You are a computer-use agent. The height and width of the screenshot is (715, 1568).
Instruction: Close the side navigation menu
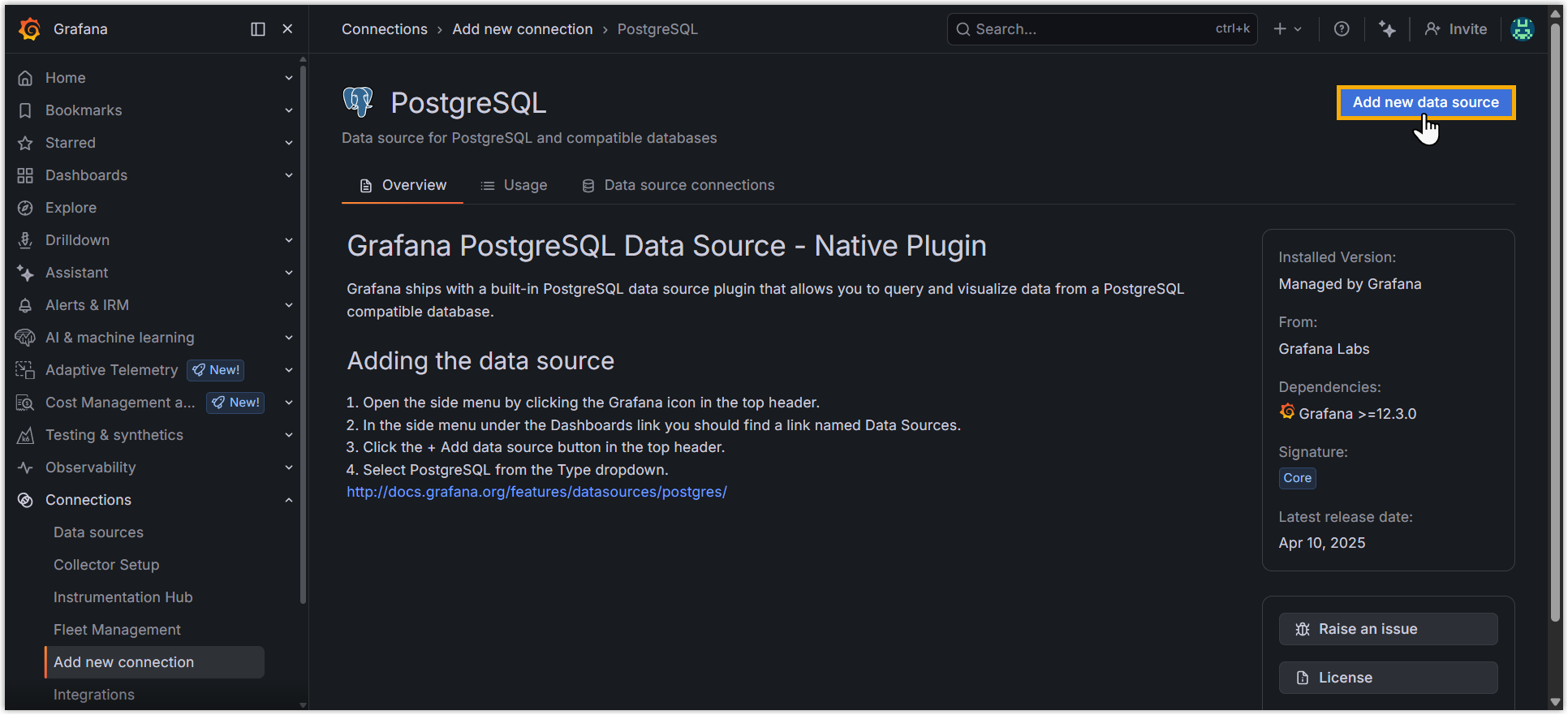pos(287,29)
